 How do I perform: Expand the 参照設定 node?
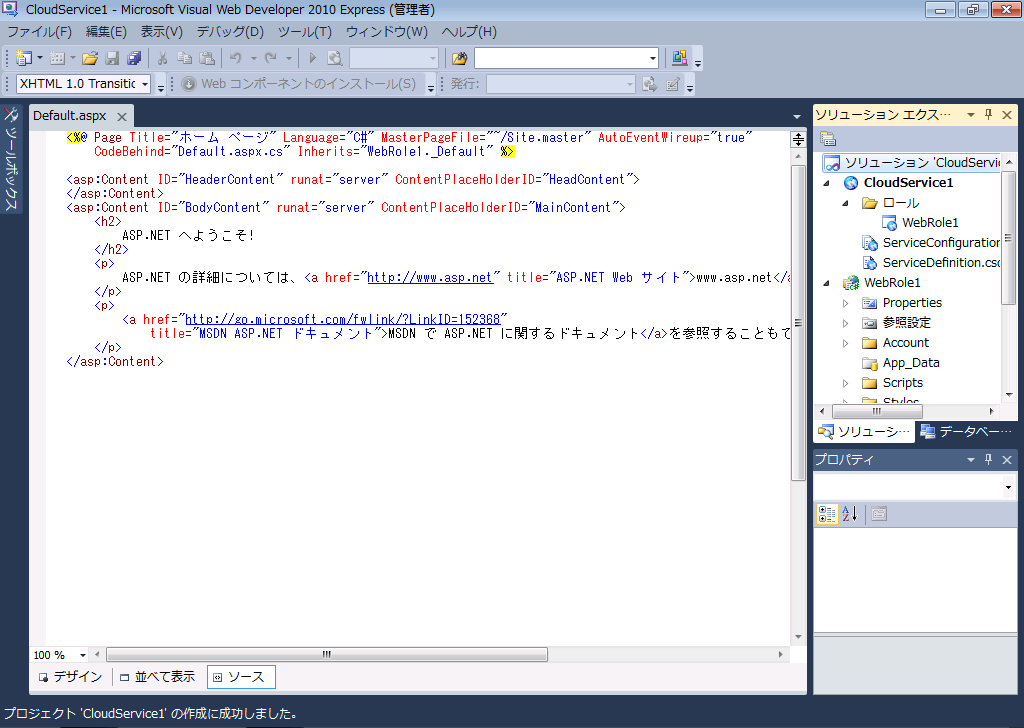pos(846,323)
